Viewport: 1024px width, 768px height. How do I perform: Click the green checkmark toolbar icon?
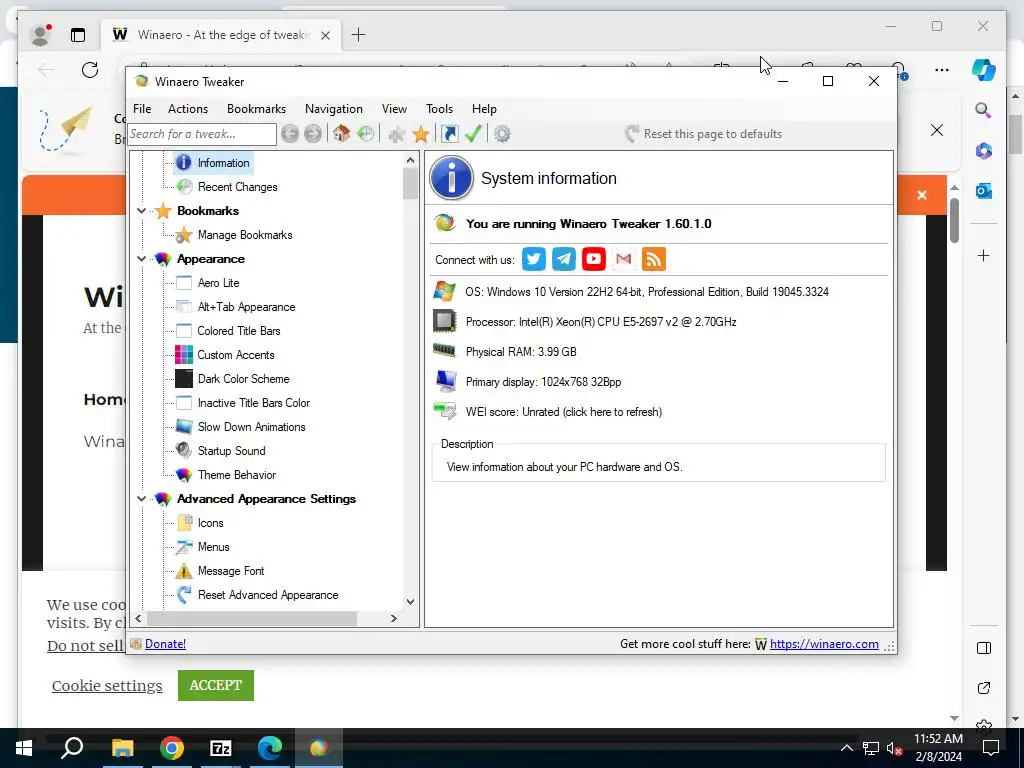click(x=473, y=134)
